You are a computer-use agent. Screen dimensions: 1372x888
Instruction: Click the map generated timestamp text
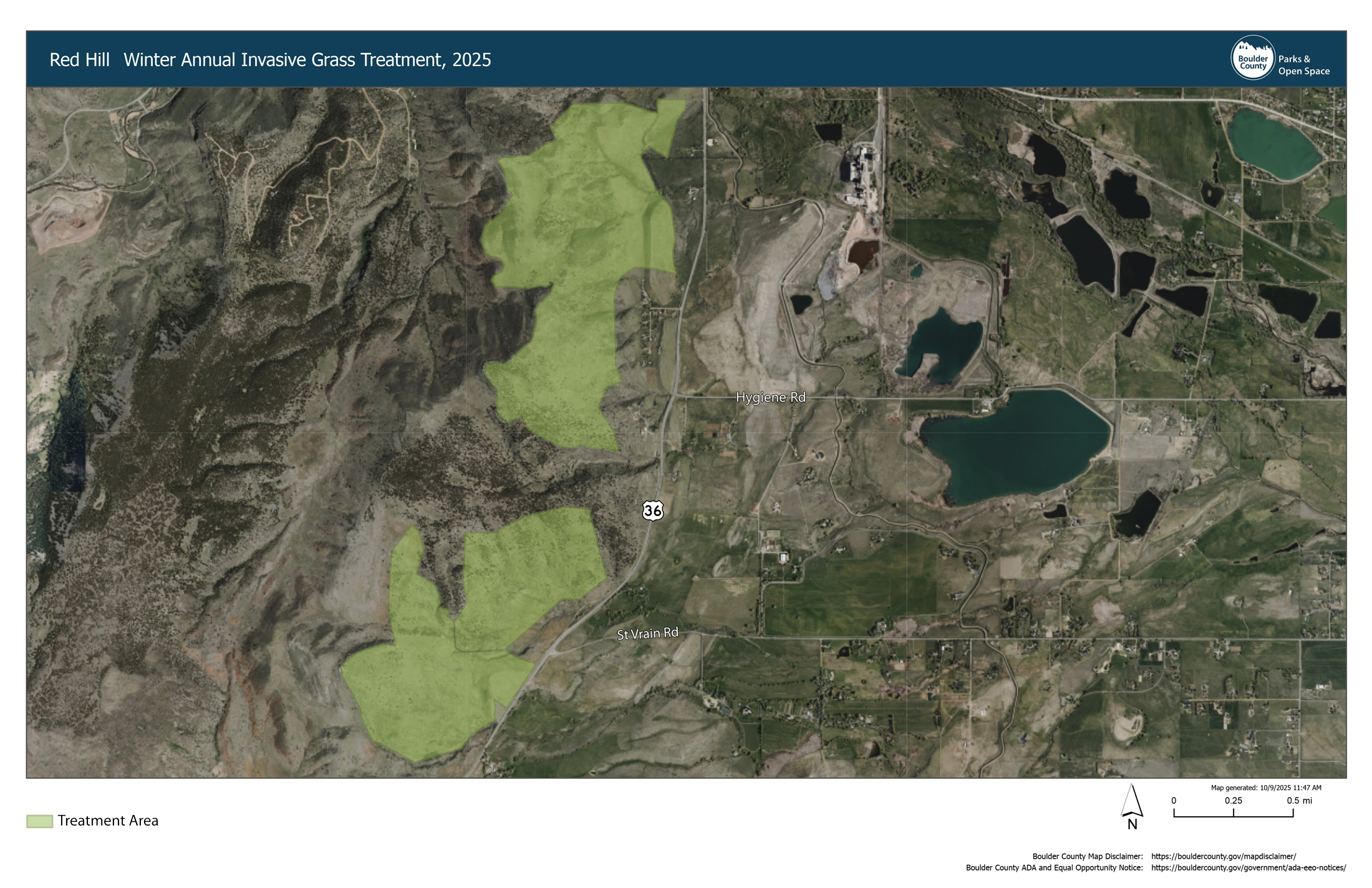1265,788
